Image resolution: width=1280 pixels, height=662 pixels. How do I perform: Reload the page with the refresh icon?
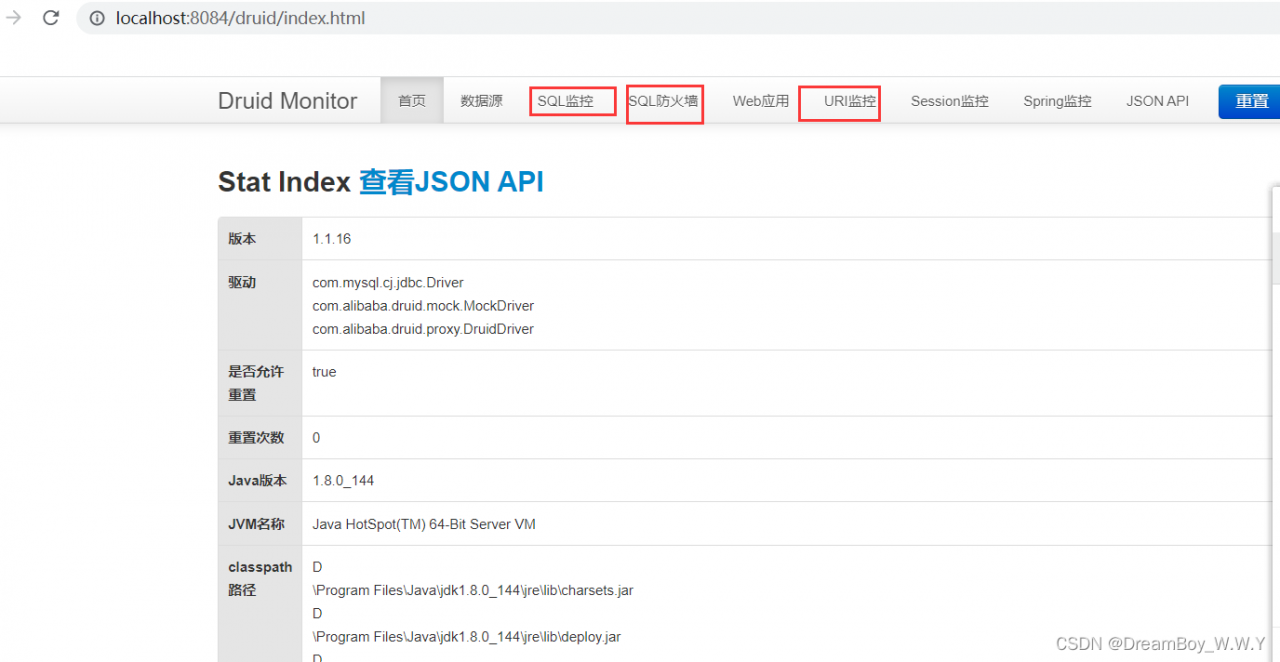tap(51, 18)
